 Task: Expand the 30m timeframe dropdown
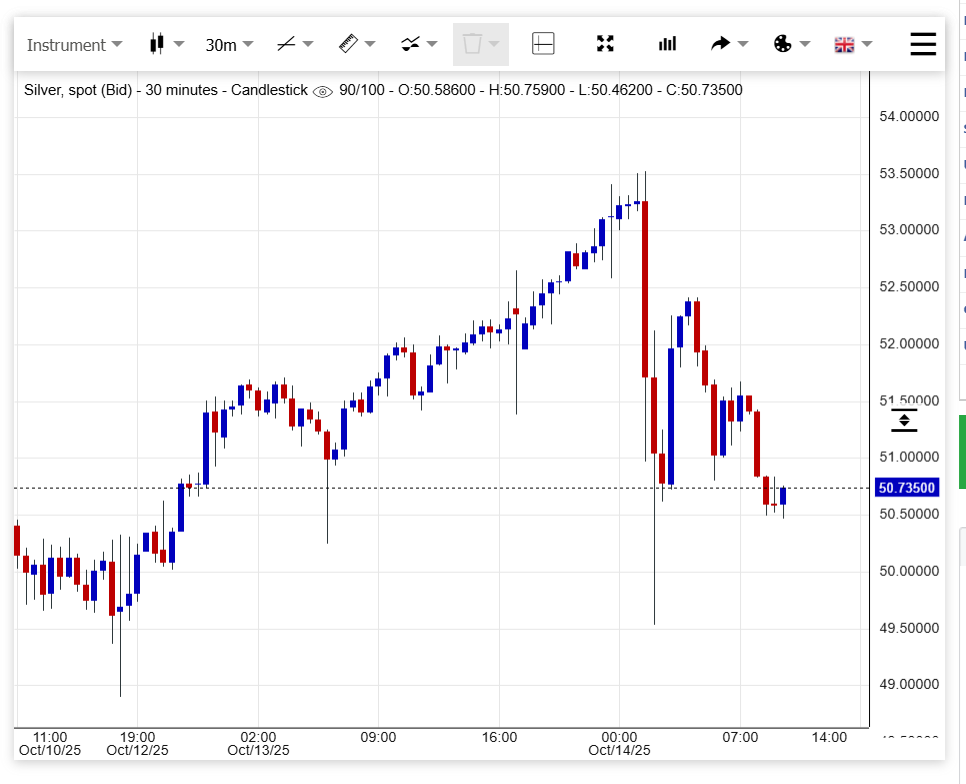tap(229, 45)
